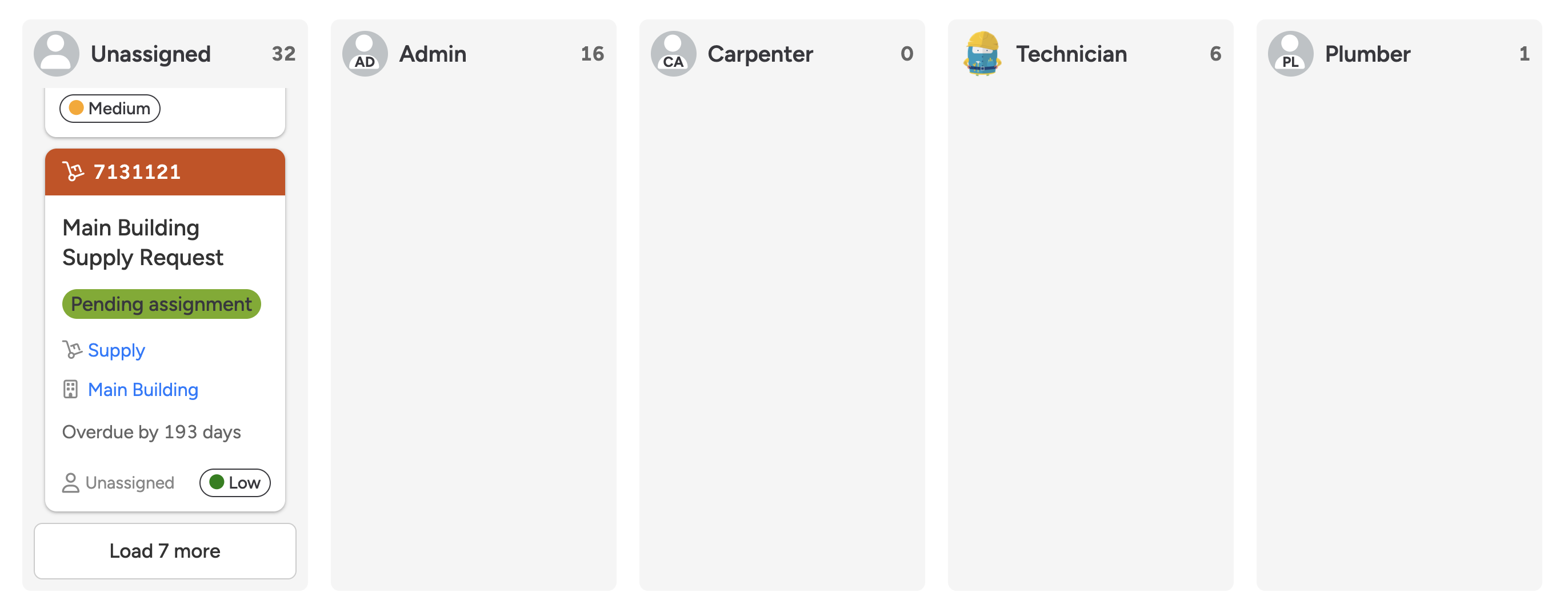Image resolution: width=1568 pixels, height=608 pixels.
Task: Click the Admin AD avatar icon
Action: 365,54
